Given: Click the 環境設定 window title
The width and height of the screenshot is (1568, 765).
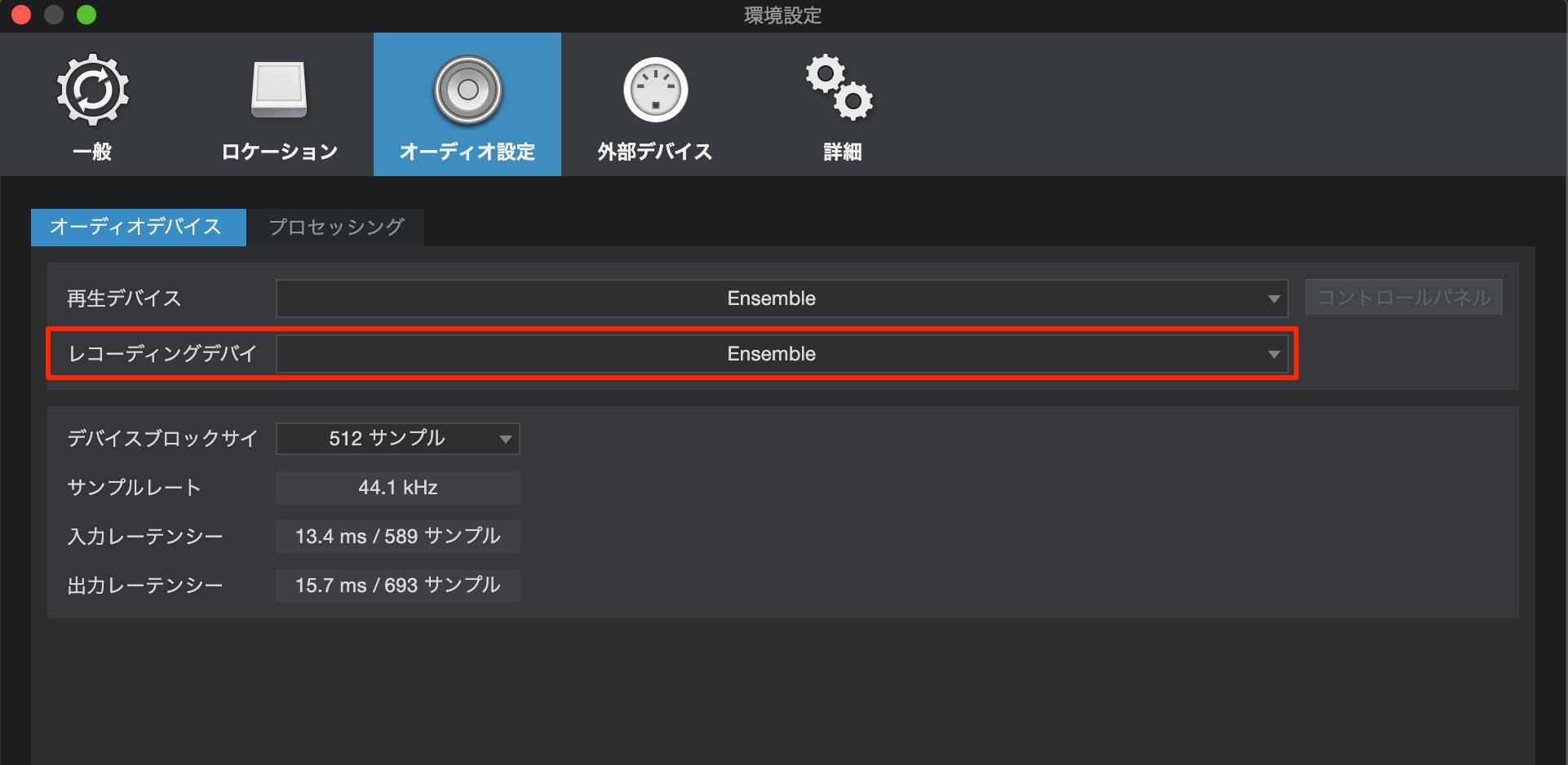Looking at the screenshot, I should [782, 15].
